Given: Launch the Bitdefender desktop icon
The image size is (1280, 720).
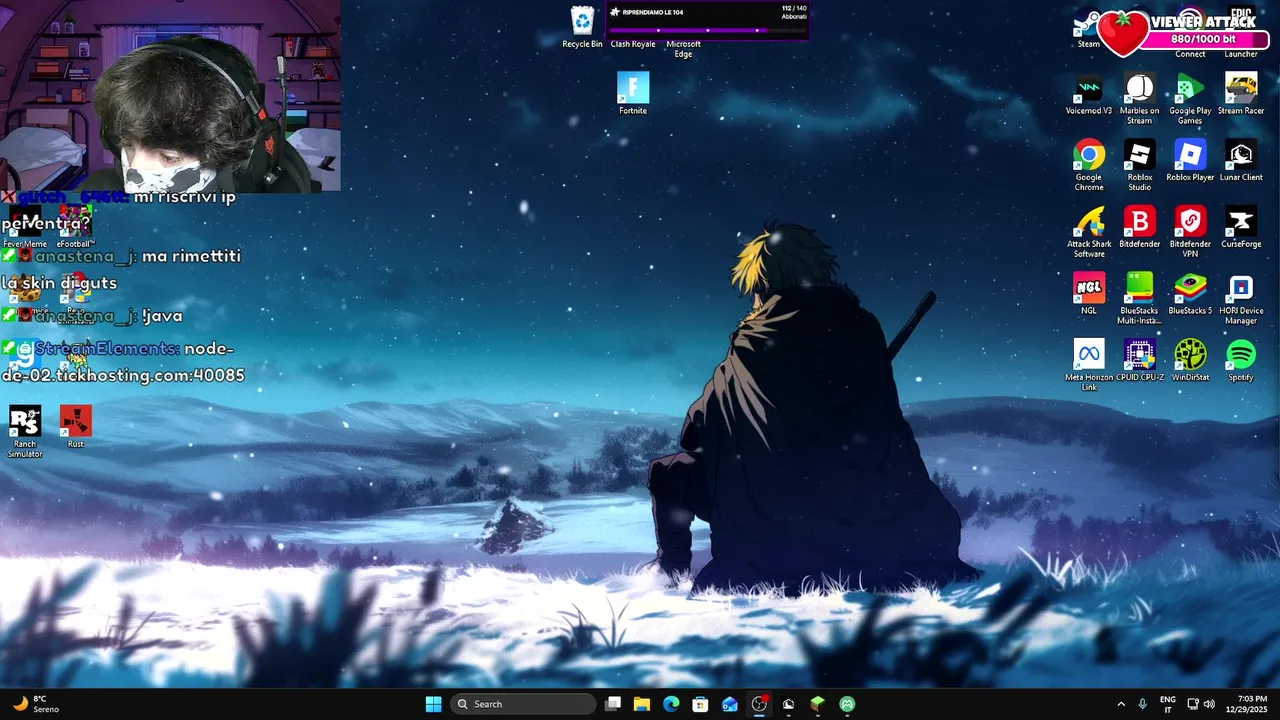Looking at the screenshot, I should click(x=1139, y=227).
